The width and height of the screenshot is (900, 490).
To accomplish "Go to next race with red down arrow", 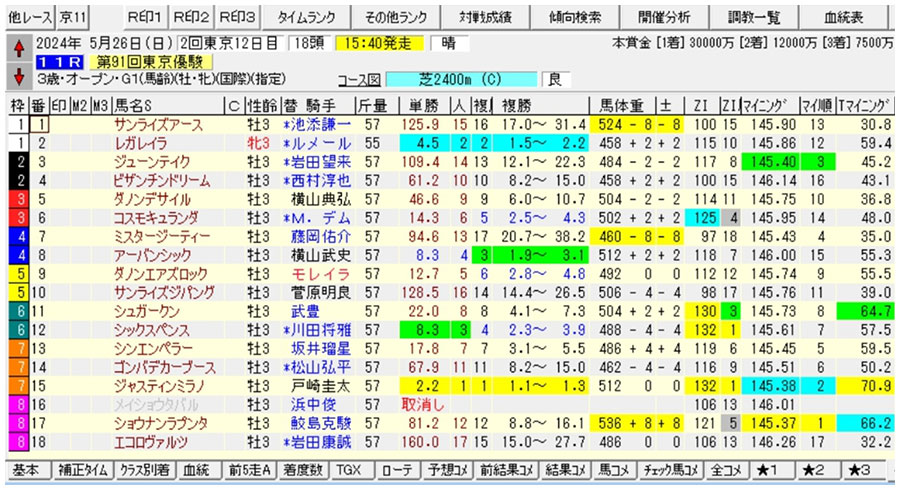I will 18,76.
